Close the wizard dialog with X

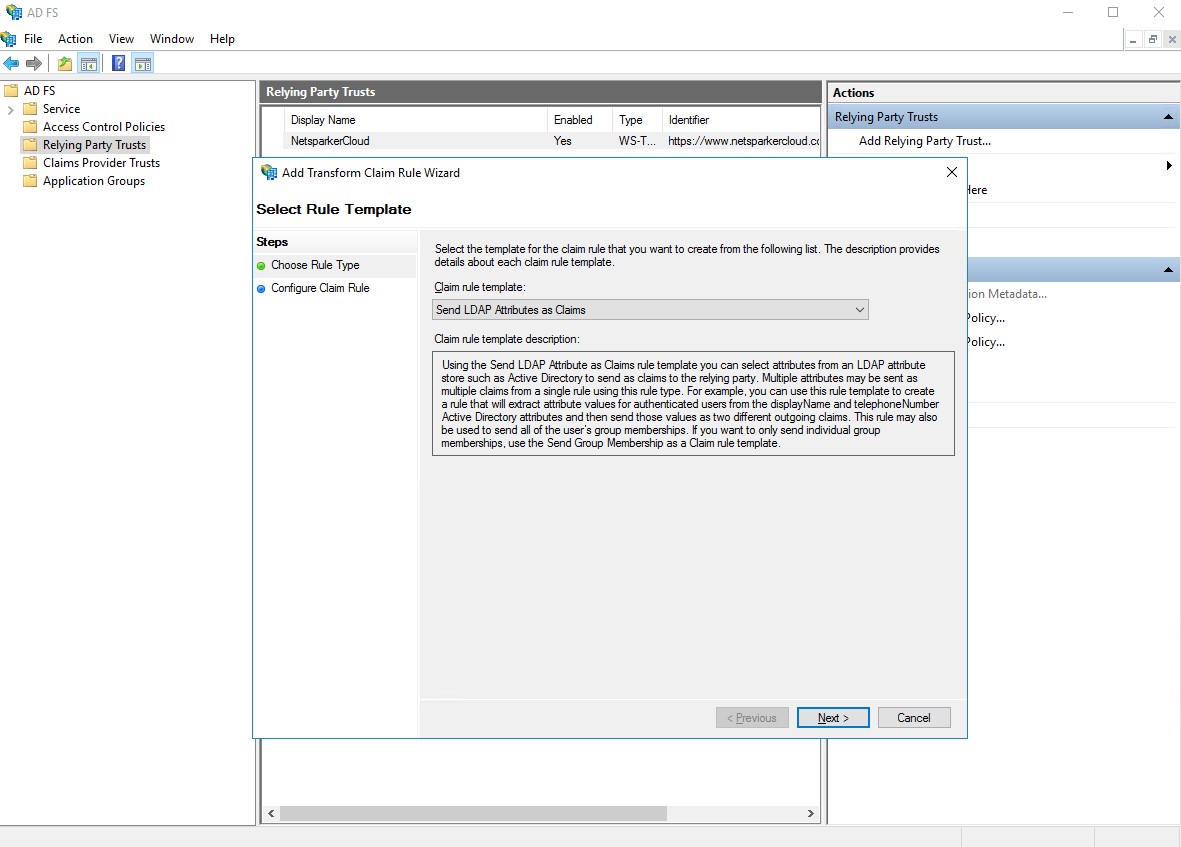(x=951, y=172)
